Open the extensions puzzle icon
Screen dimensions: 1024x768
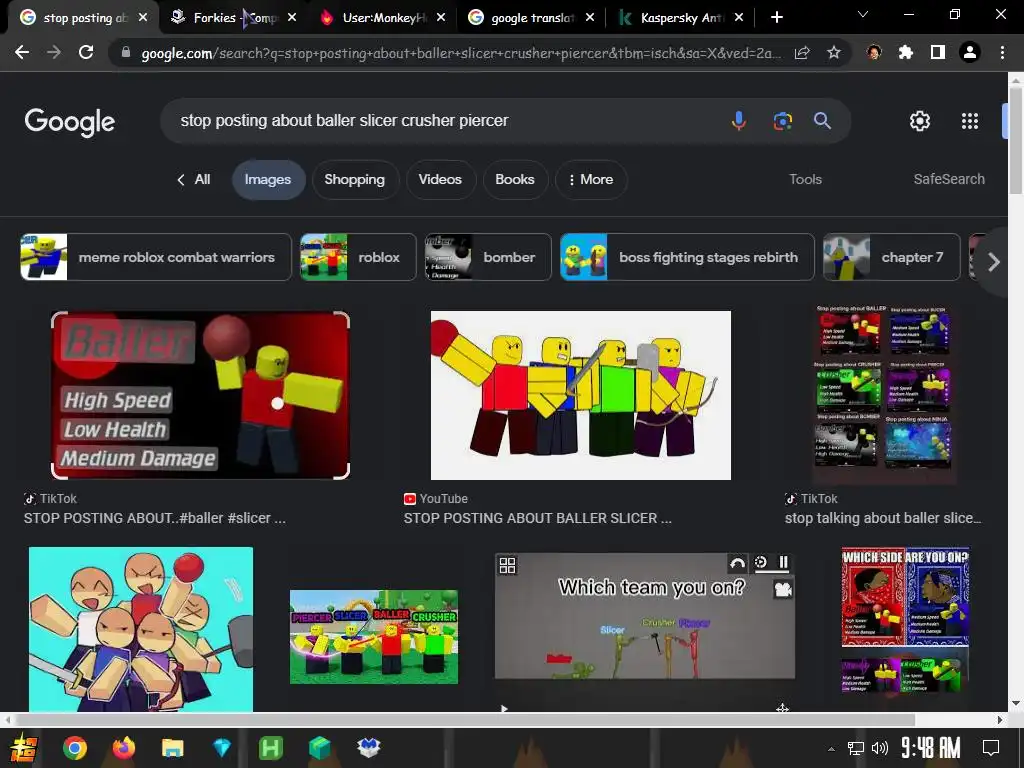(x=906, y=52)
